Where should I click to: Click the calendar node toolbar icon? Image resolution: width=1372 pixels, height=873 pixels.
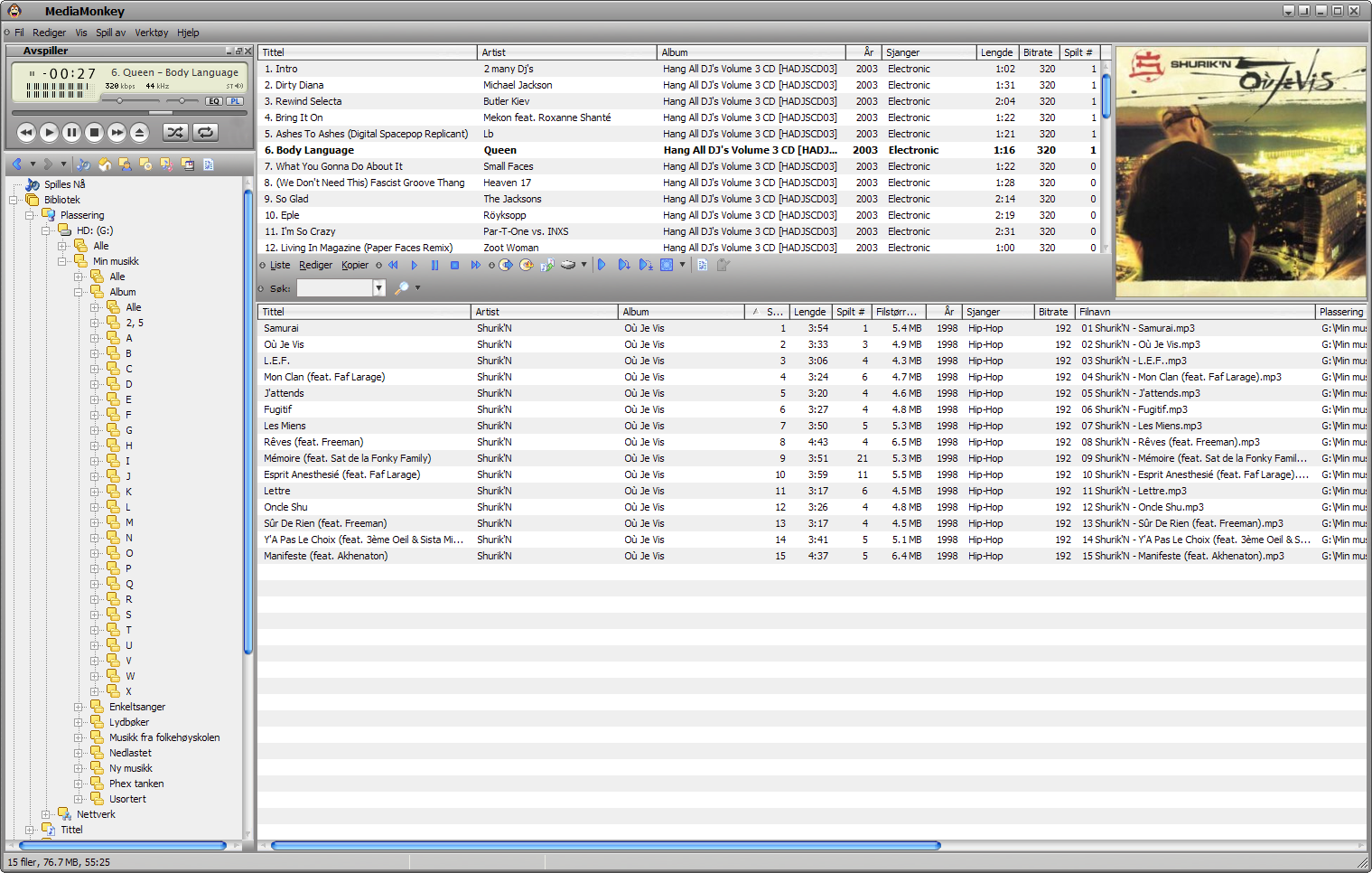coord(187,164)
